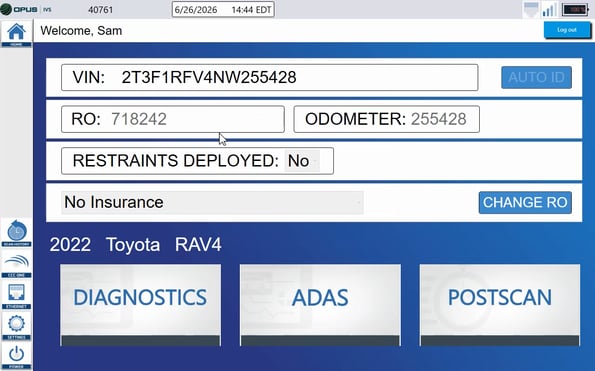Open the ADAS tile
The image size is (595, 371).
coord(320,305)
